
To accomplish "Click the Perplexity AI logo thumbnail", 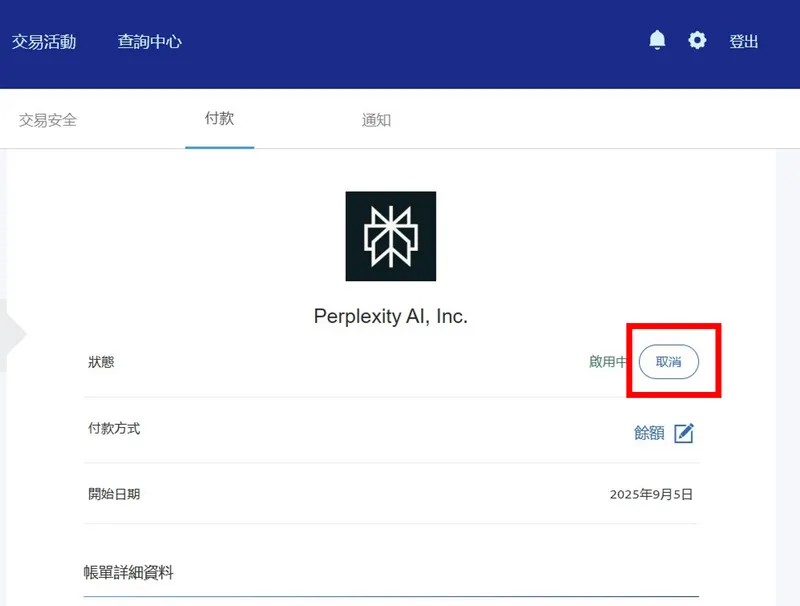I will (391, 236).
